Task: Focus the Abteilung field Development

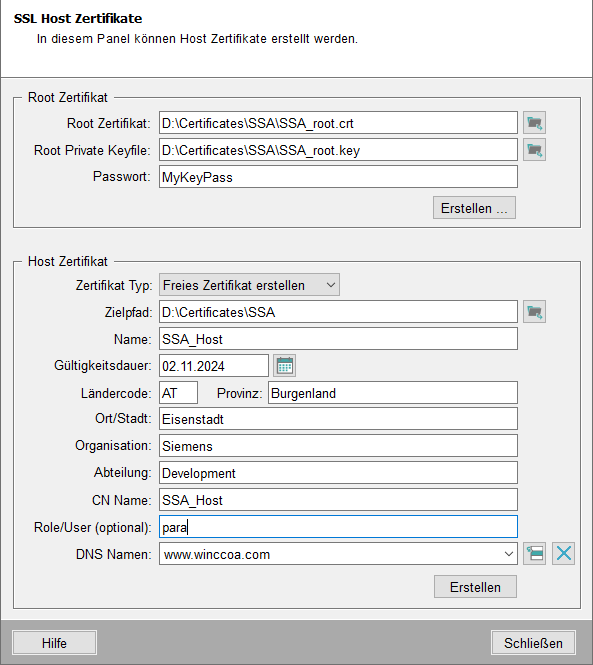Action: [338, 473]
